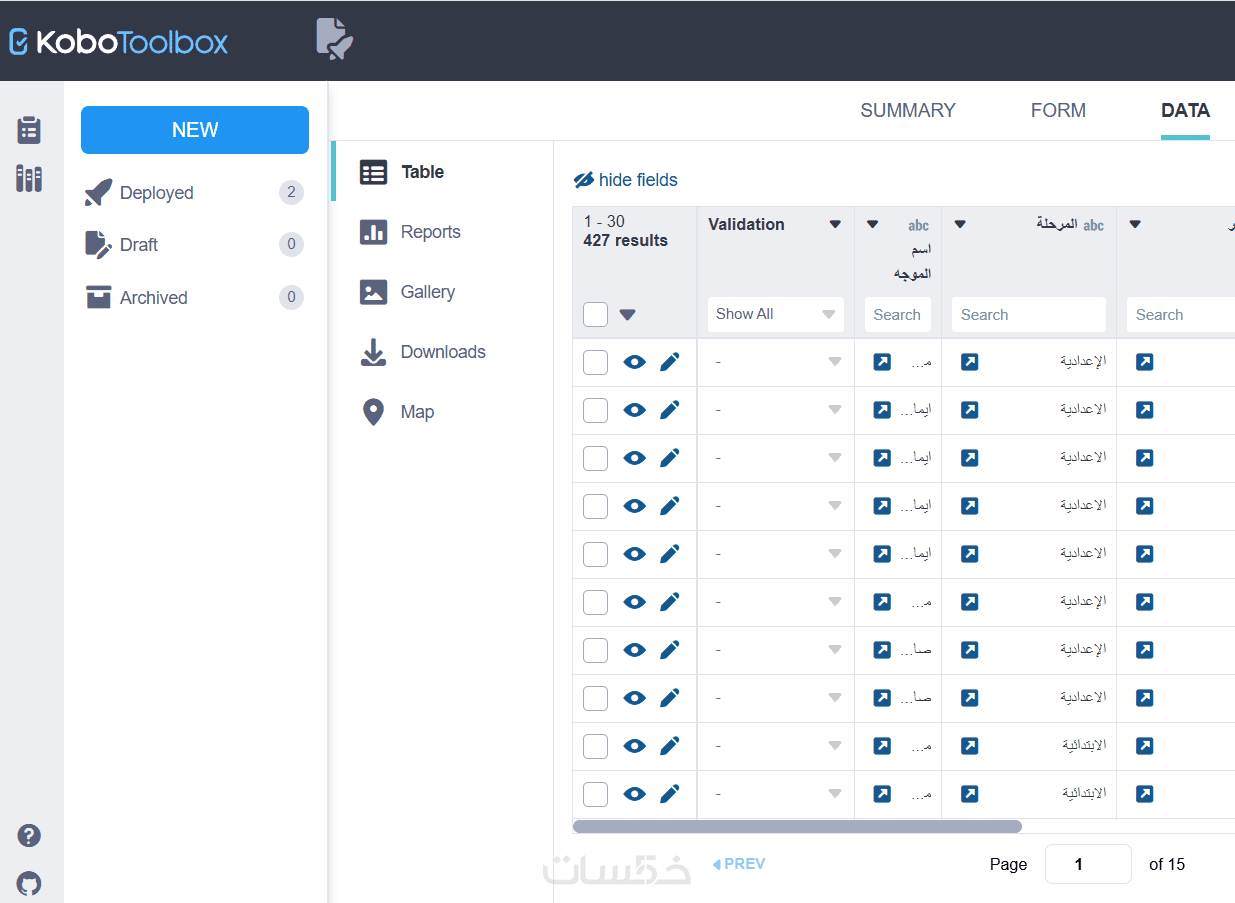Screen dimensions: 1235x903
Task: Tick the sixth submission row checkbox
Action: click(x=596, y=602)
